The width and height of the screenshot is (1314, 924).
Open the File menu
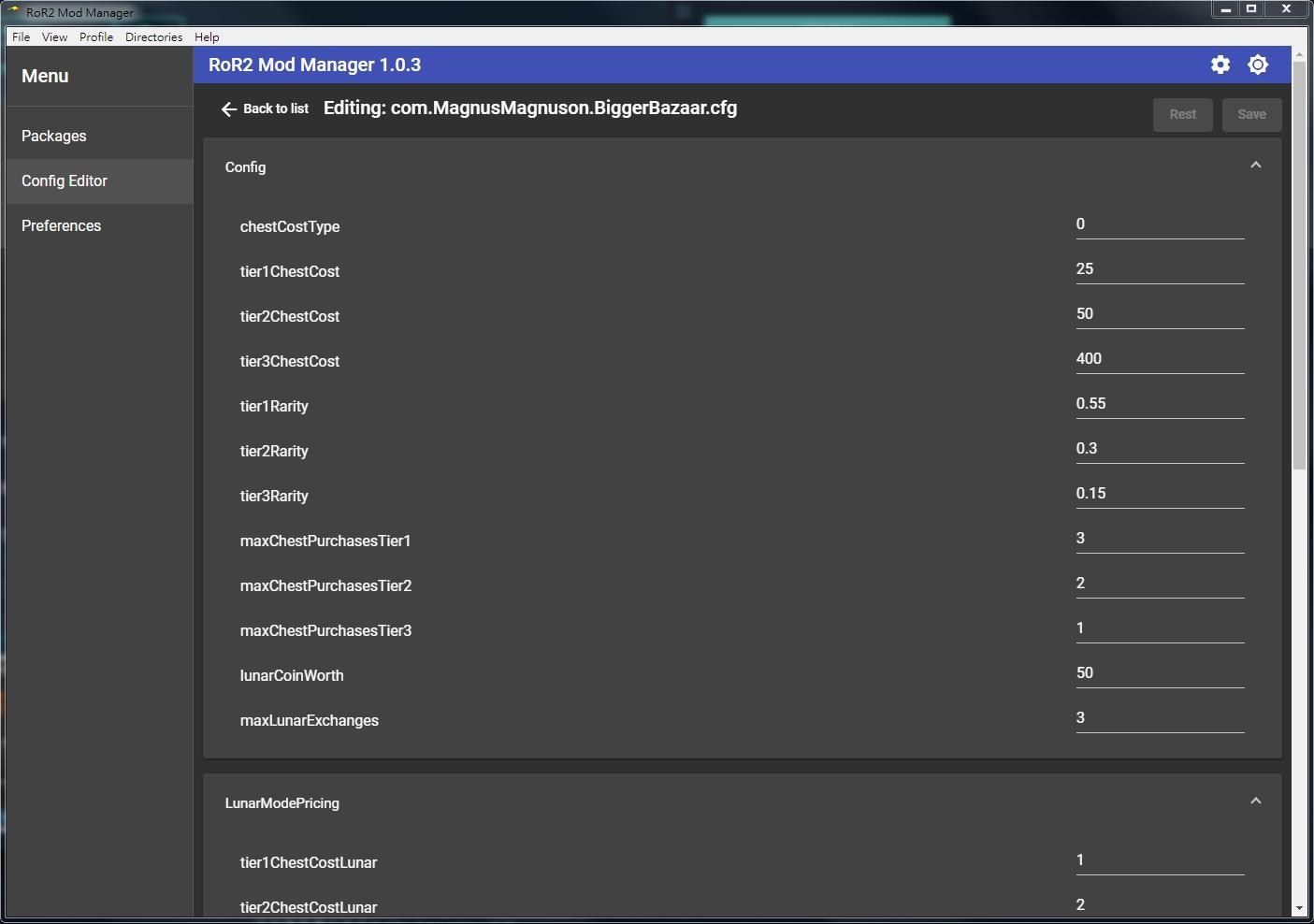[20, 36]
